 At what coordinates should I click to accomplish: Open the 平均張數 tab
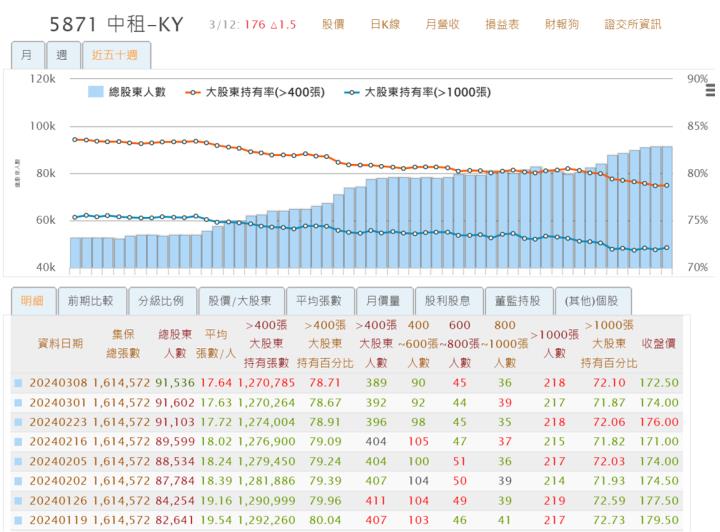pyautogui.click(x=320, y=301)
